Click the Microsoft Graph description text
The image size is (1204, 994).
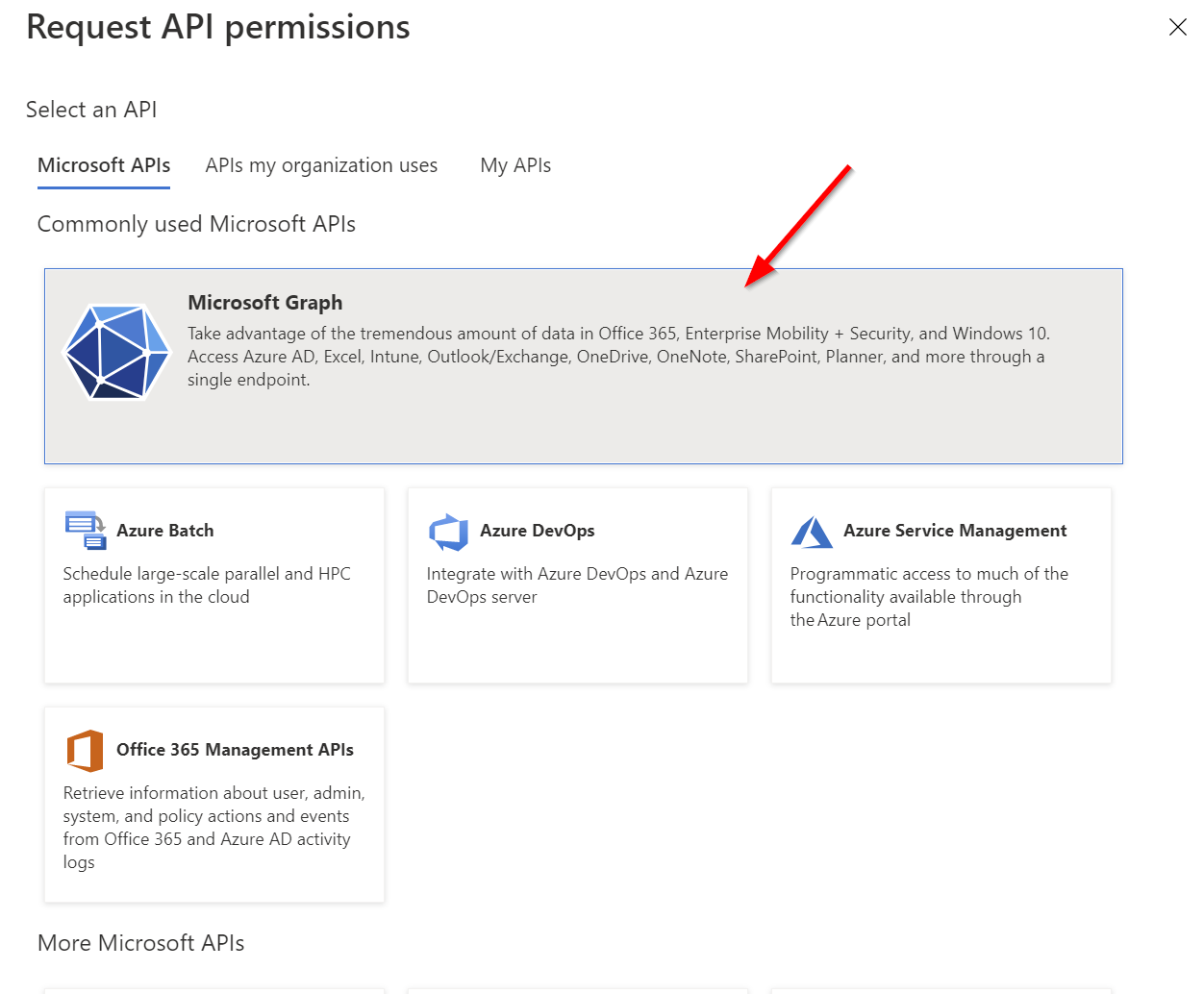pos(618,357)
